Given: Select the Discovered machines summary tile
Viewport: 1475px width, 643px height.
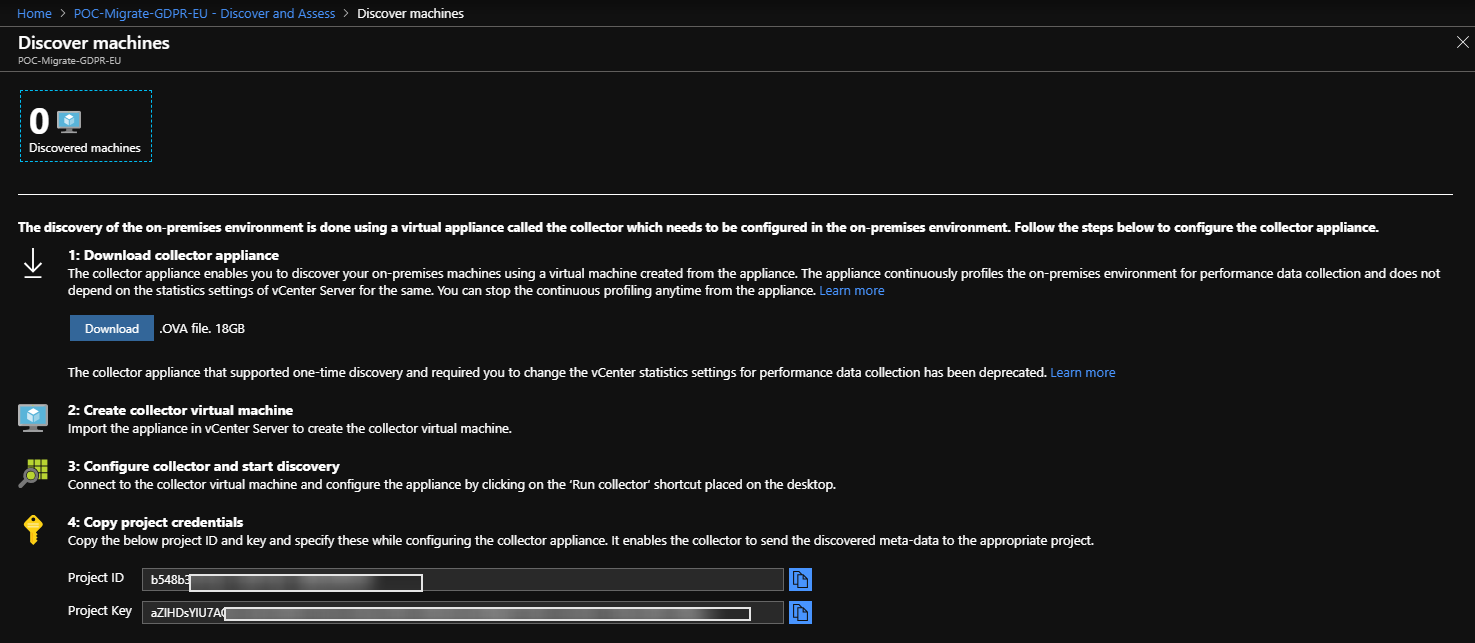Looking at the screenshot, I should coord(86,126).
